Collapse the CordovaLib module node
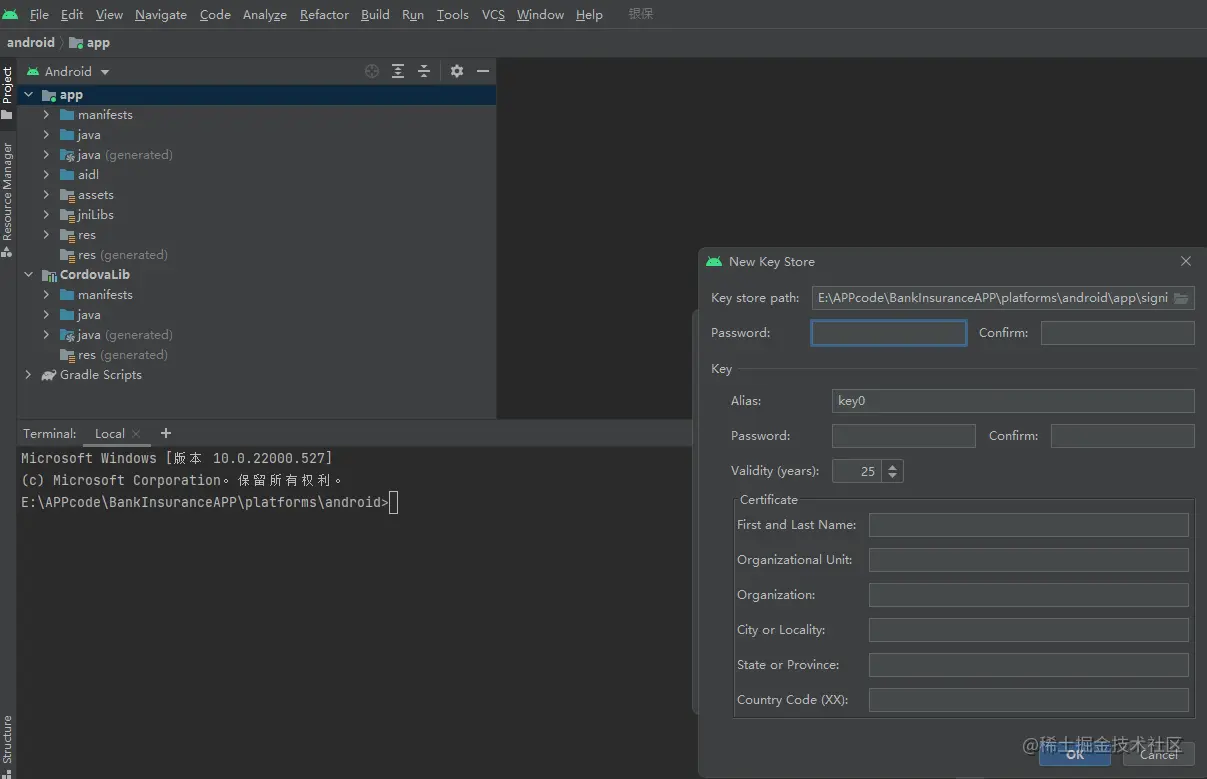1207x779 pixels. click(x=28, y=275)
